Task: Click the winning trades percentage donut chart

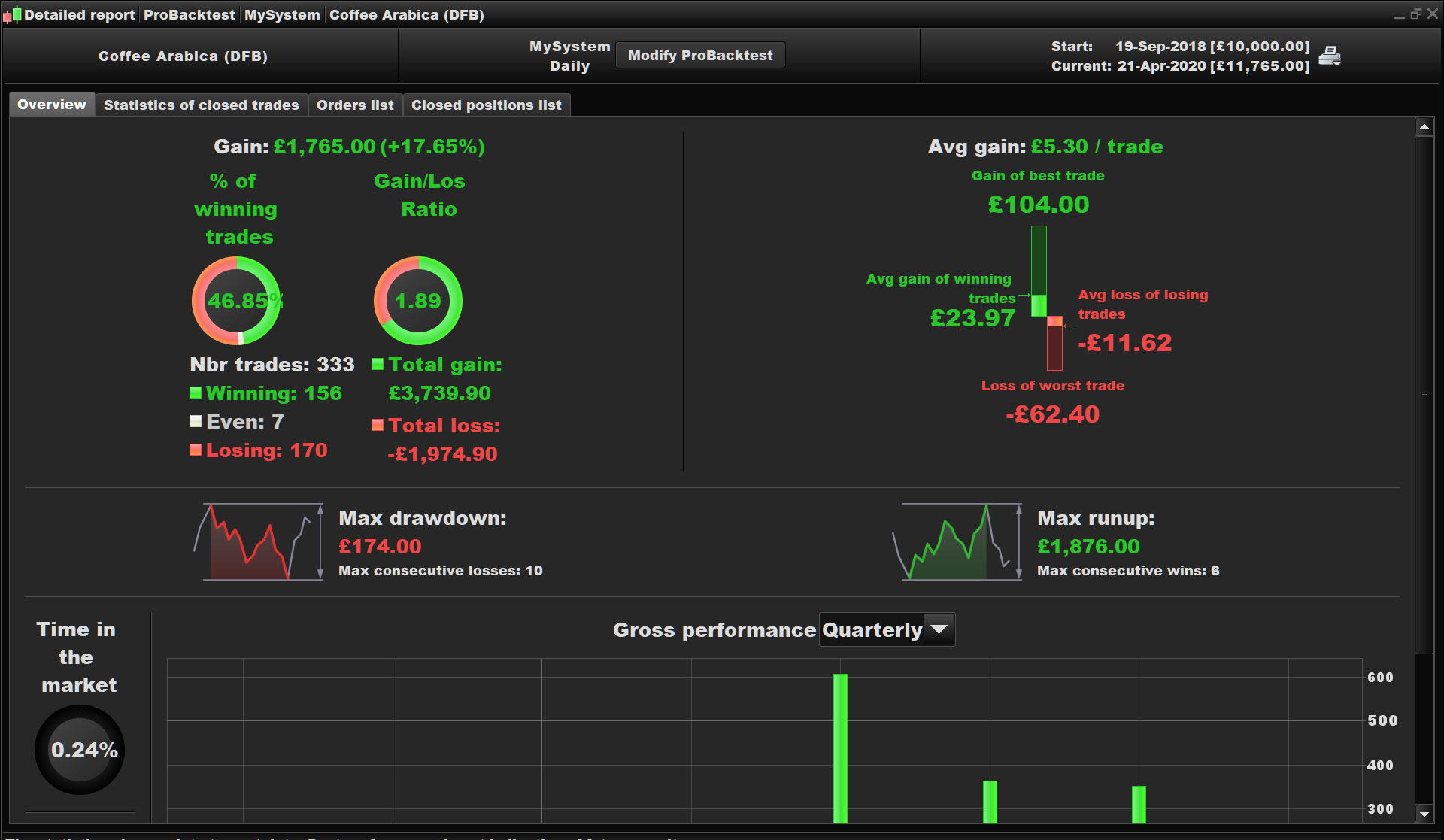Action: point(236,301)
